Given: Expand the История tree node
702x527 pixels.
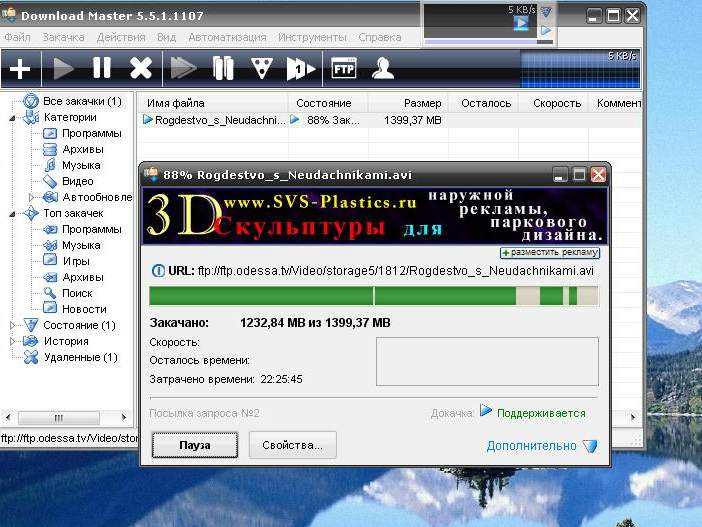Looking at the screenshot, I should [12, 341].
